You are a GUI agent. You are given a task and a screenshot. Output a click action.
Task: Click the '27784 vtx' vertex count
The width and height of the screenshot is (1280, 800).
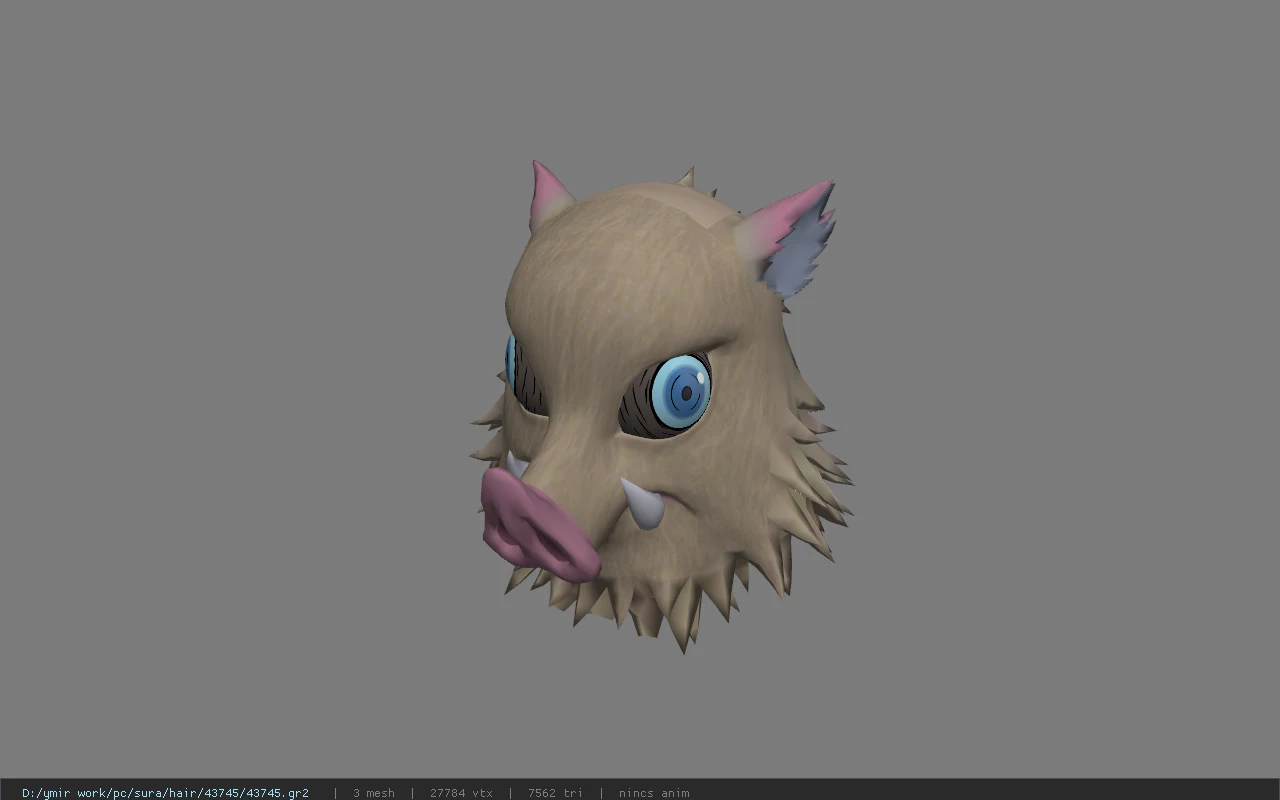click(x=461, y=793)
